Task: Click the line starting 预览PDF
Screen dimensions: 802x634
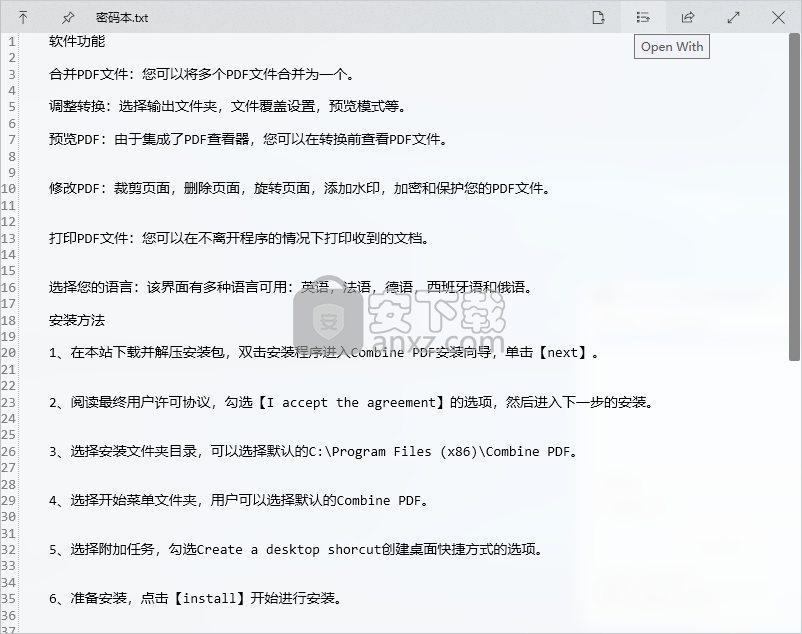Action: point(248,139)
